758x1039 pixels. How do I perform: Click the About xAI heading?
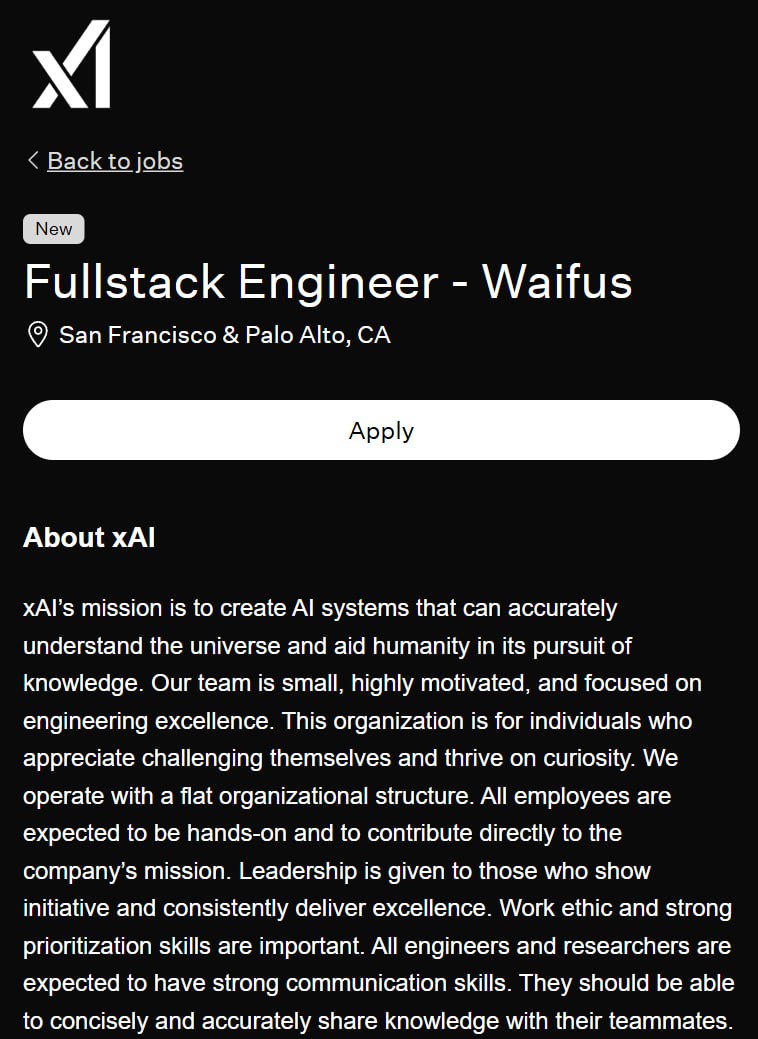(x=89, y=538)
